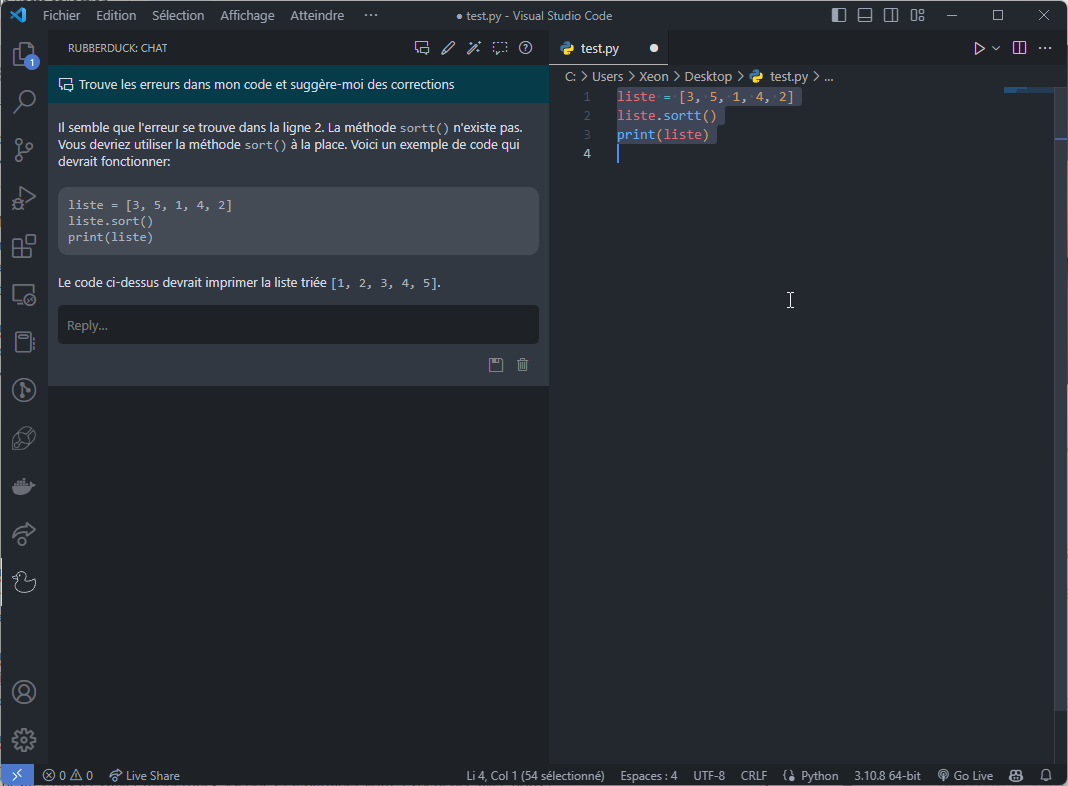Screen dimensions: 1068x786
Task: Customize layout button in title bar
Action: pyautogui.click(x=917, y=15)
